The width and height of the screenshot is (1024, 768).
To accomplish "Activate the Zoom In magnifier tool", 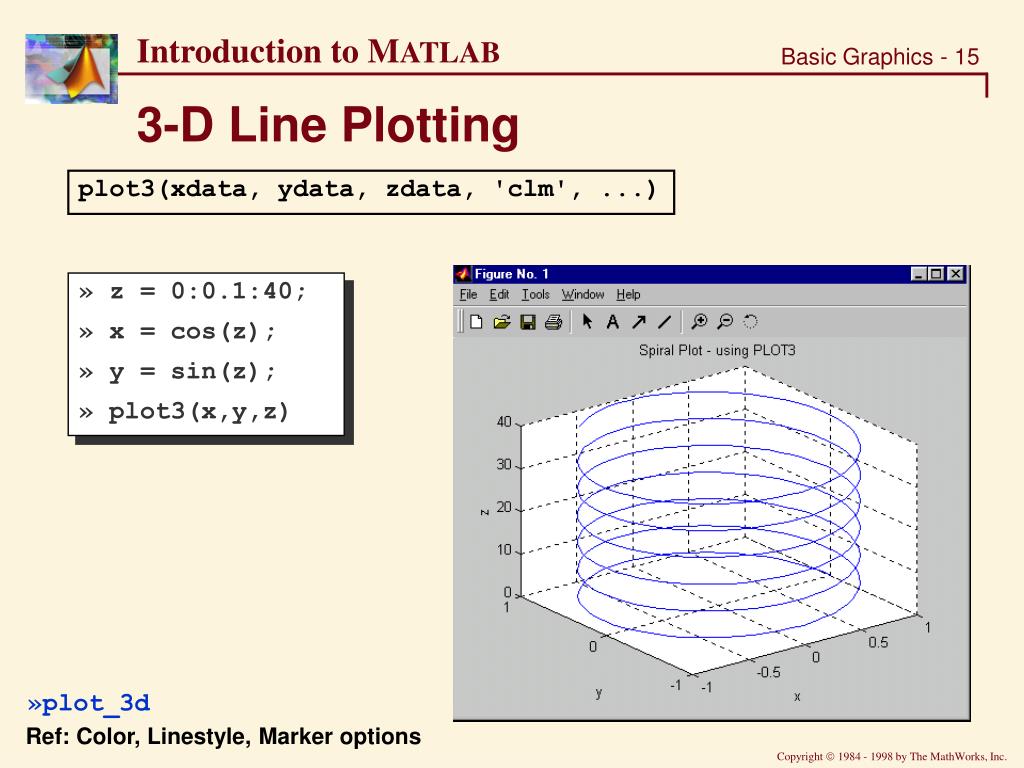I will [699, 322].
